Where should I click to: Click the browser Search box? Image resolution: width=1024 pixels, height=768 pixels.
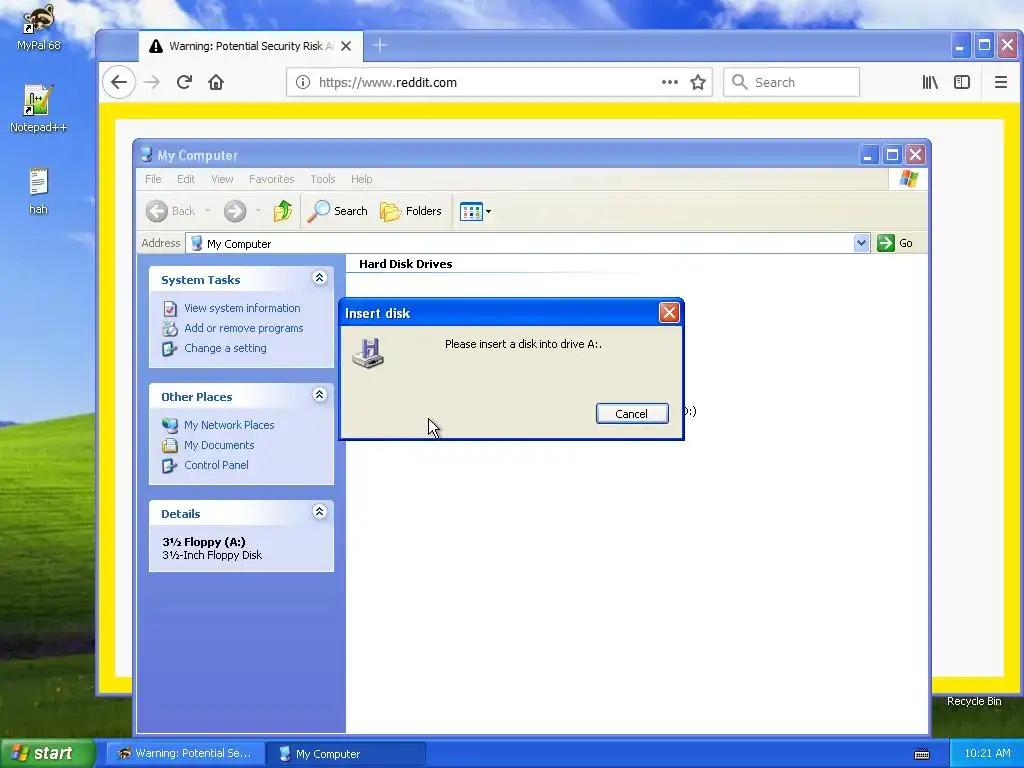pos(791,82)
